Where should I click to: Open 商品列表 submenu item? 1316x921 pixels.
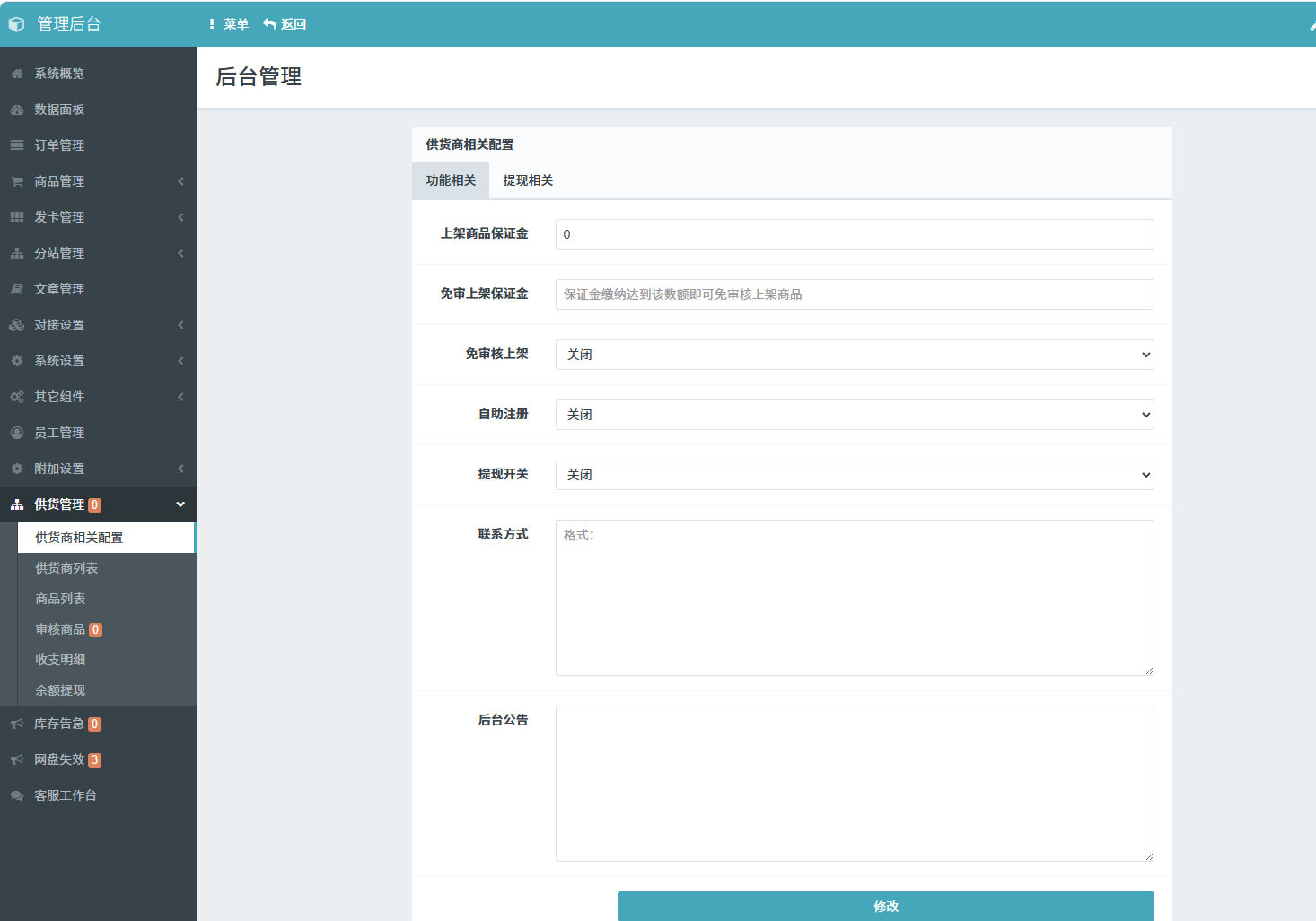pyautogui.click(x=106, y=599)
